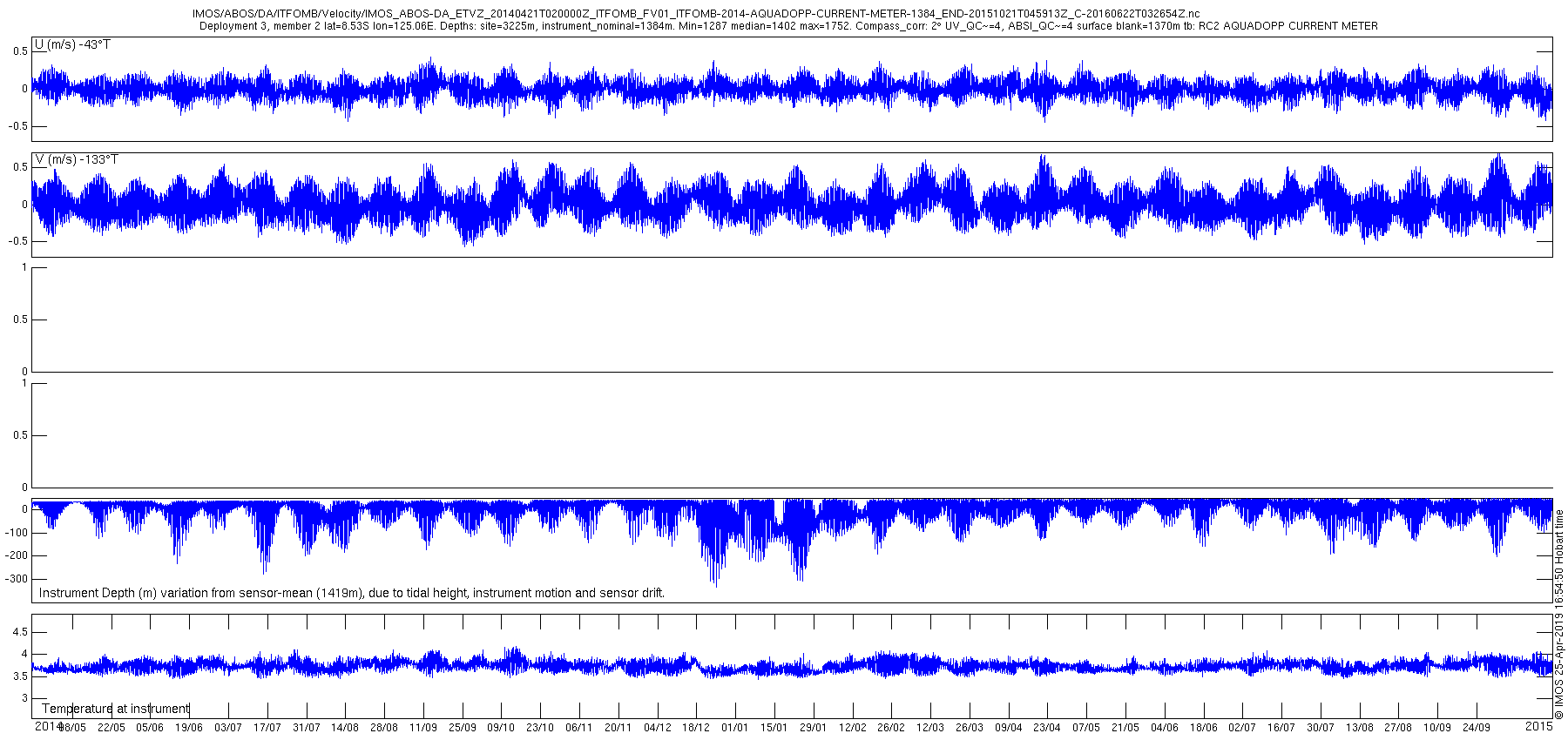
Task: Click the '04/12' date tick label
Action: coord(658,728)
